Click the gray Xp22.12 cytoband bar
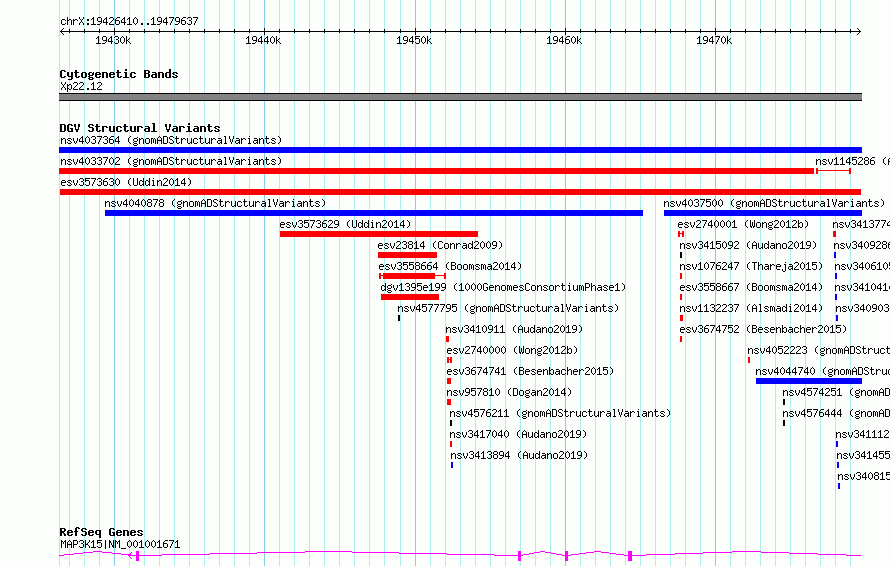 tap(460, 97)
